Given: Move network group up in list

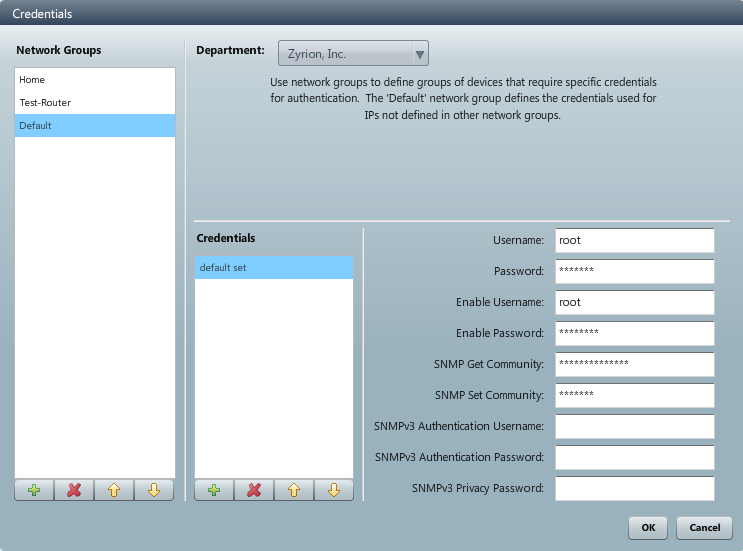Looking at the screenshot, I should pyautogui.click(x=114, y=490).
